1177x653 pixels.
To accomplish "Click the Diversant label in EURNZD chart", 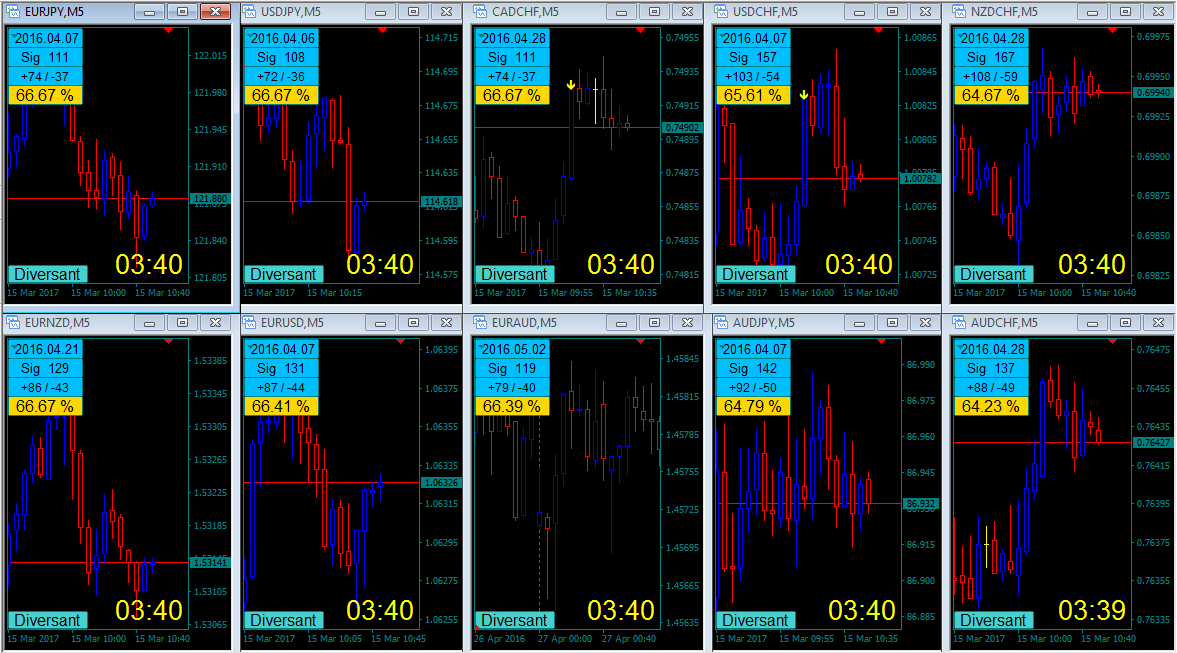I will pyautogui.click(x=47, y=621).
